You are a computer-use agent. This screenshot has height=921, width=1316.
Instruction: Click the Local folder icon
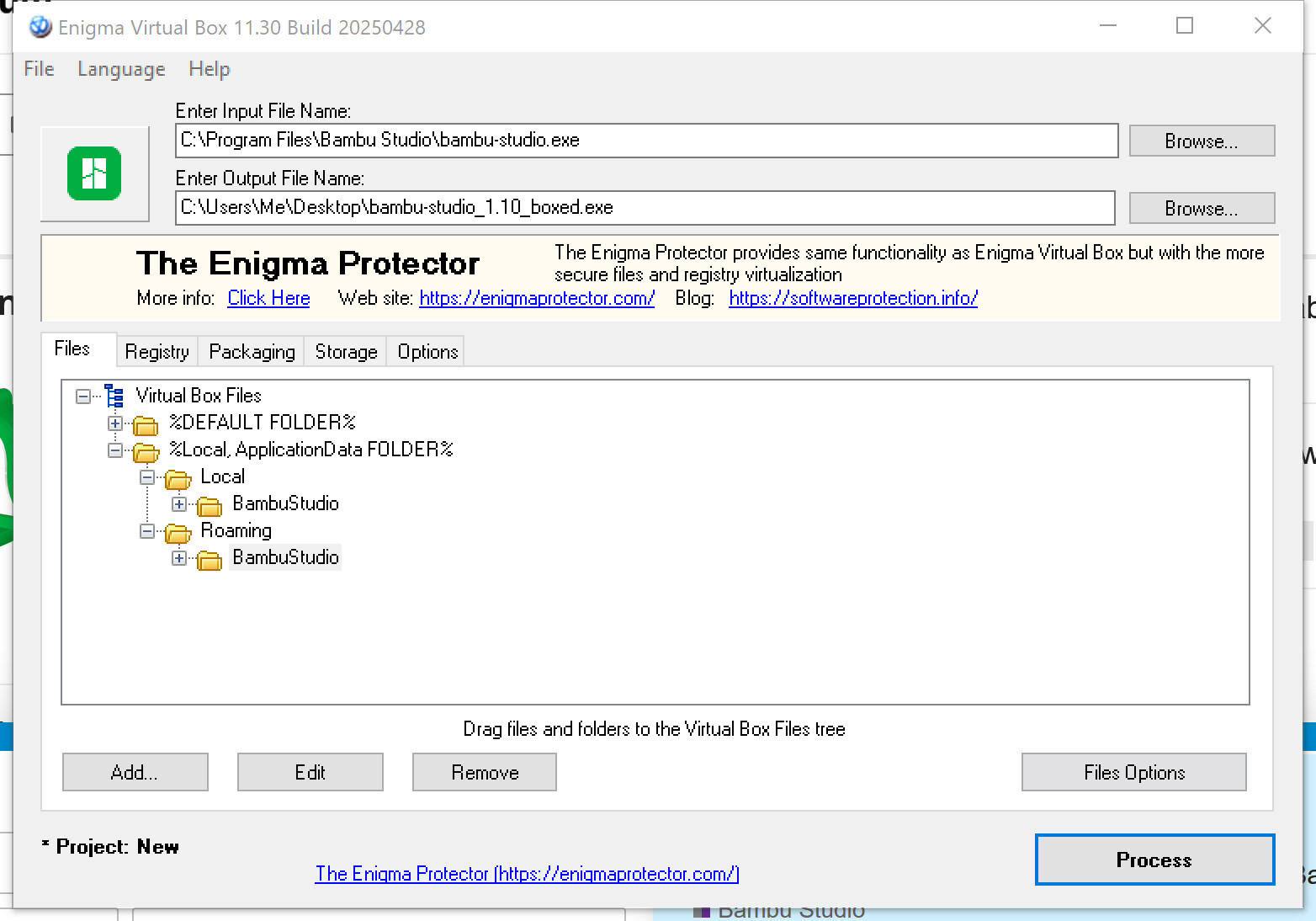tap(178, 478)
